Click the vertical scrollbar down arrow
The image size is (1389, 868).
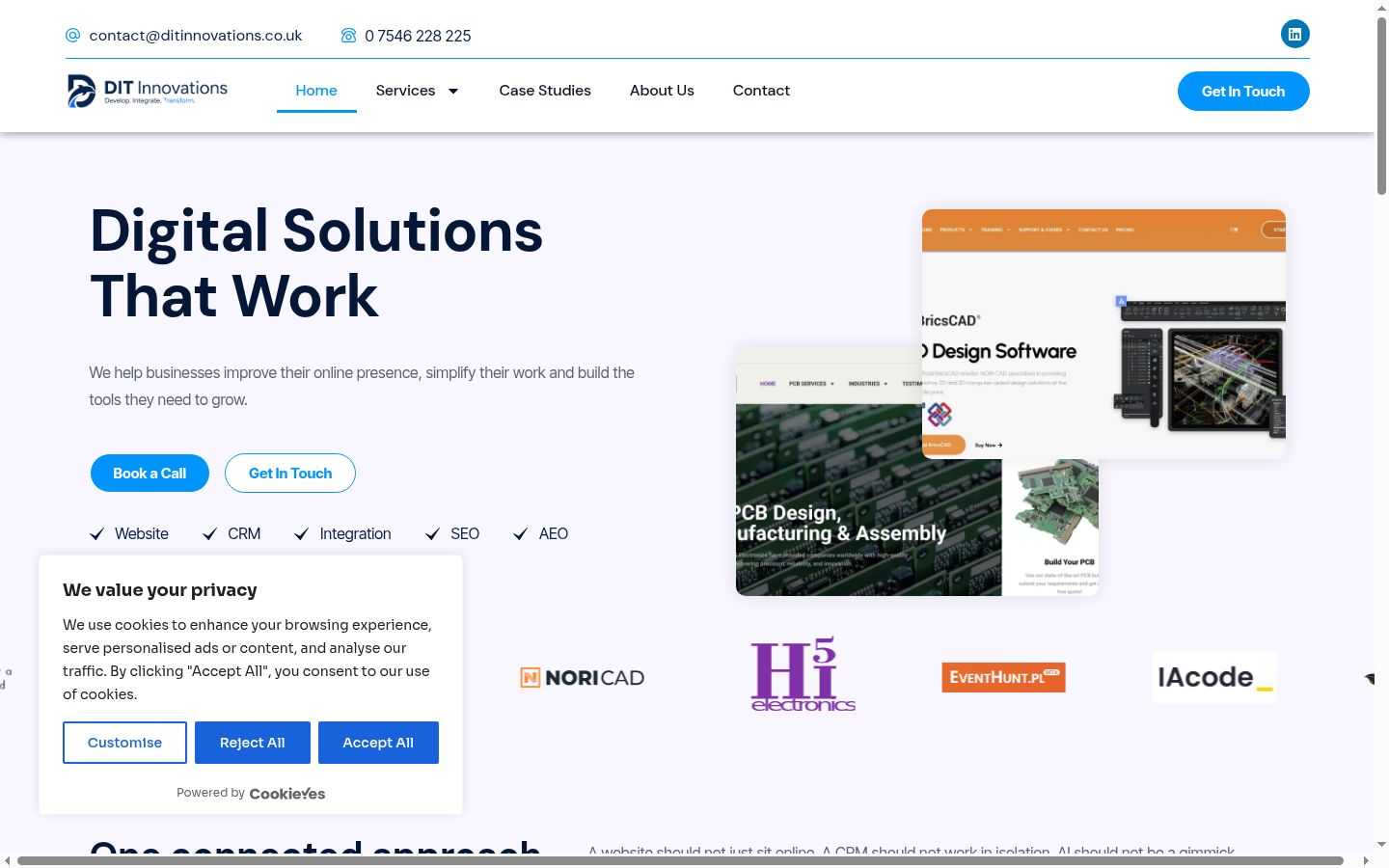pos(1381,845)
